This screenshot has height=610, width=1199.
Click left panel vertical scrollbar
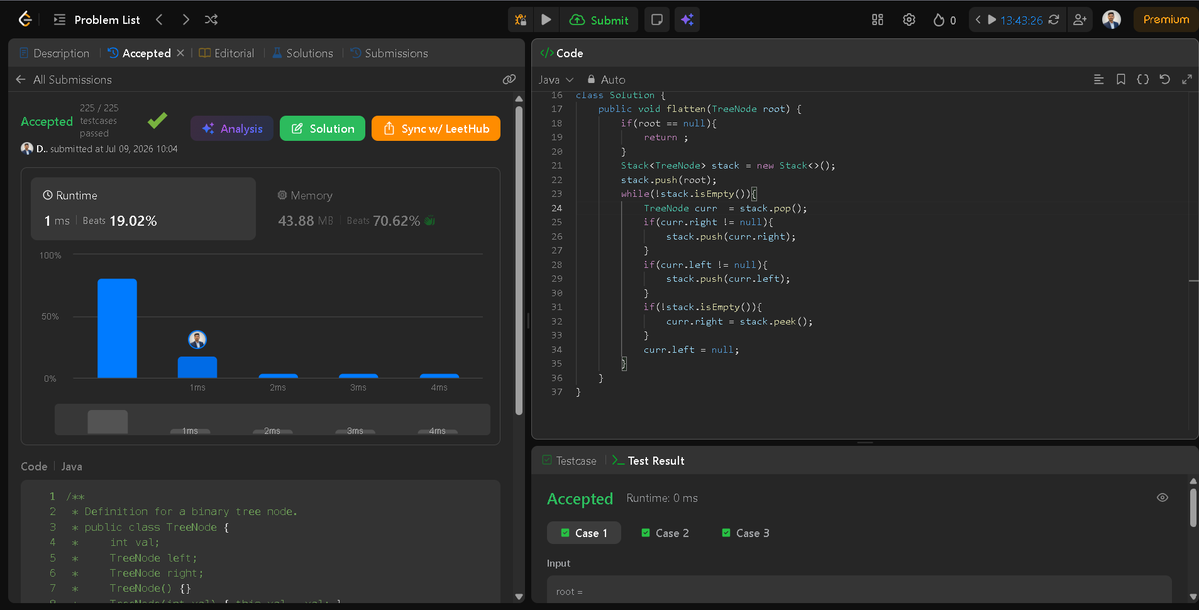[519, 260]
